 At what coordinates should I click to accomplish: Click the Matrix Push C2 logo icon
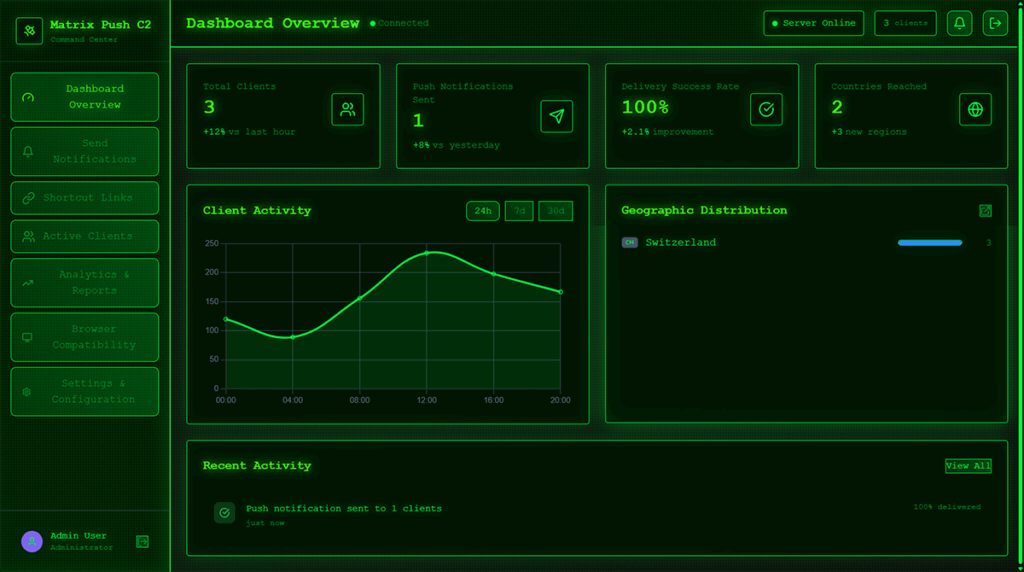point(30,31)
